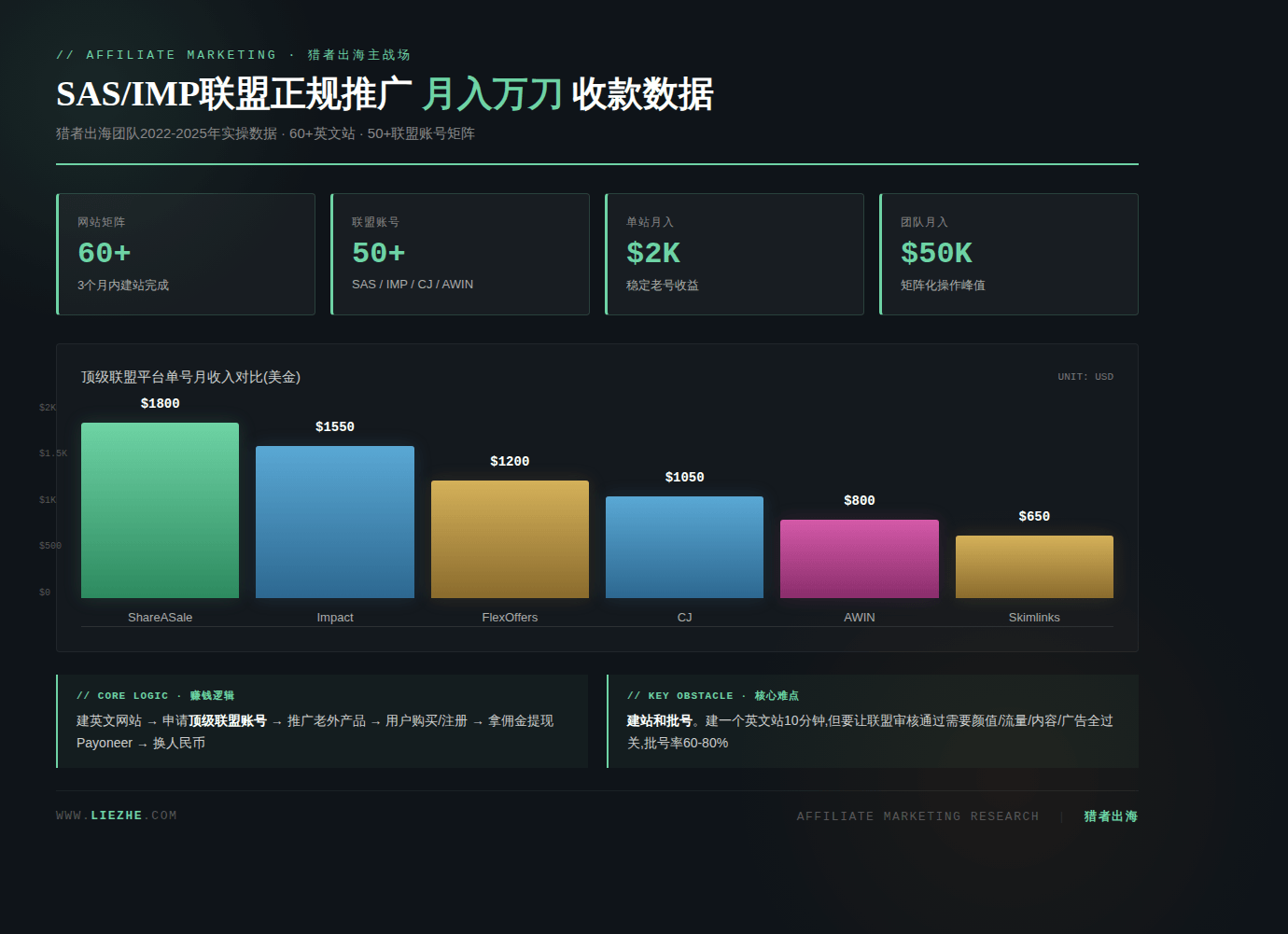This screenshot has height=934, width=1288.
Task: Select the 团队月入 $50K stat card
Action: 1009,254
